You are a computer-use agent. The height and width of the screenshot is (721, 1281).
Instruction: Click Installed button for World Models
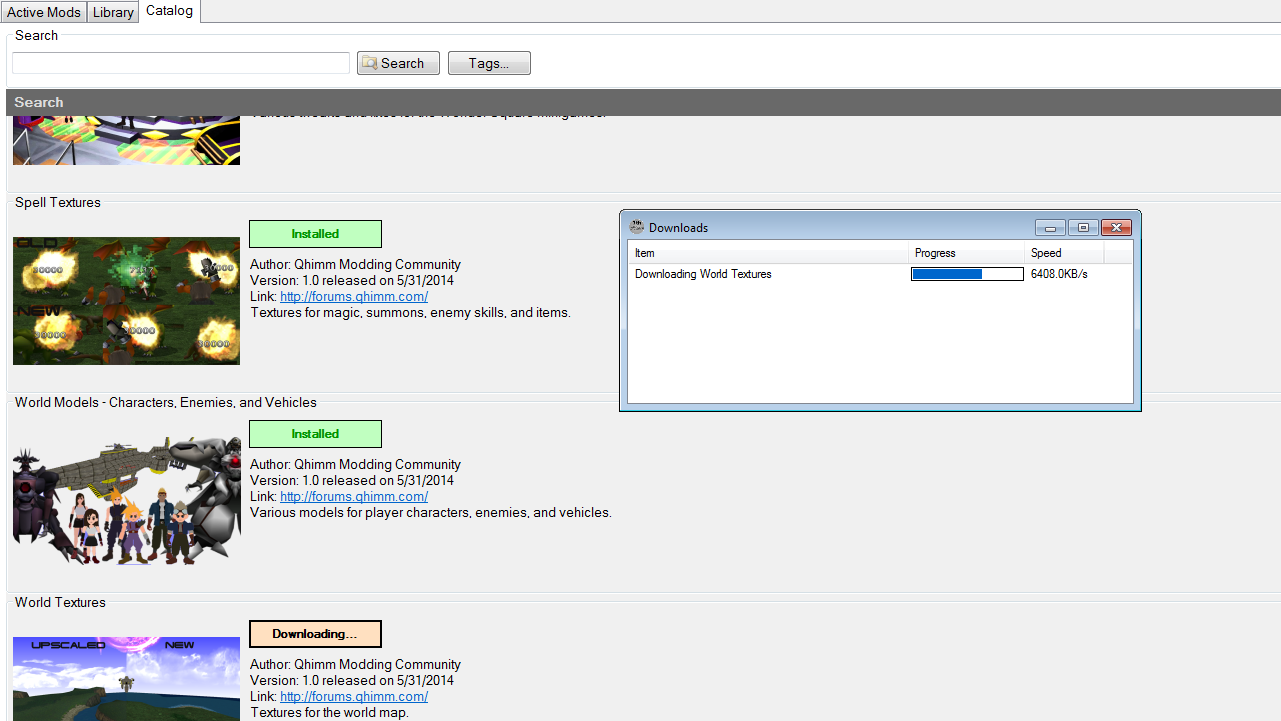pos(315,434)
